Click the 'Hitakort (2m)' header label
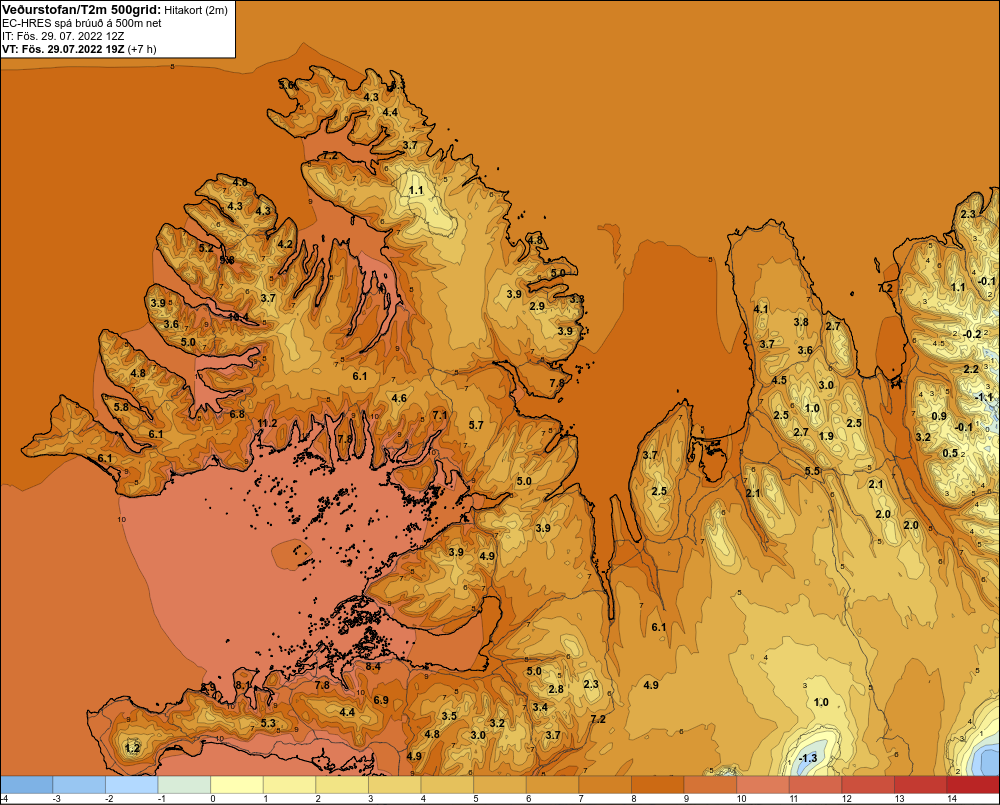This screenshot has height=805, width=1000. tap(195, 10)
